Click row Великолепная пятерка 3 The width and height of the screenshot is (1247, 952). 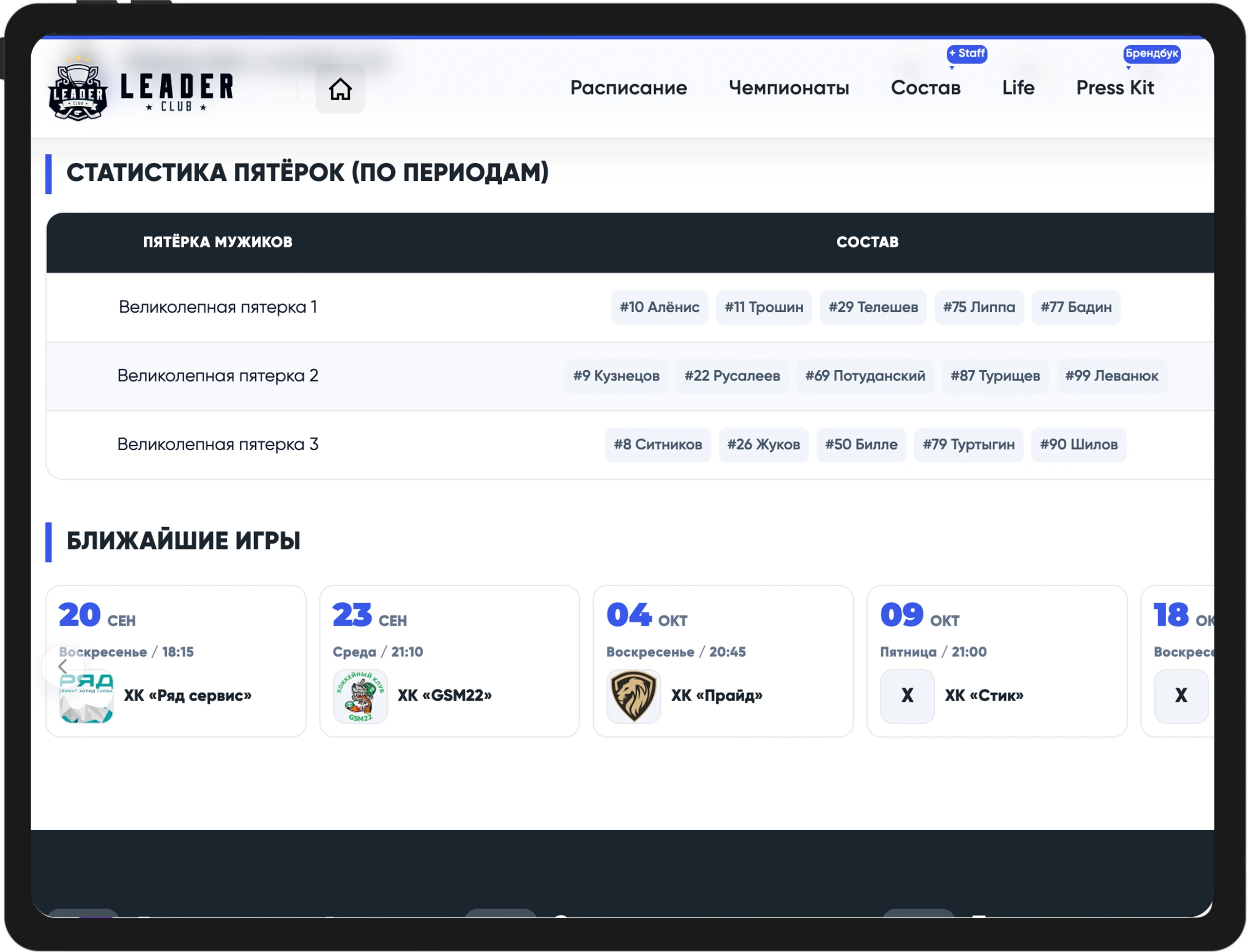630,444
